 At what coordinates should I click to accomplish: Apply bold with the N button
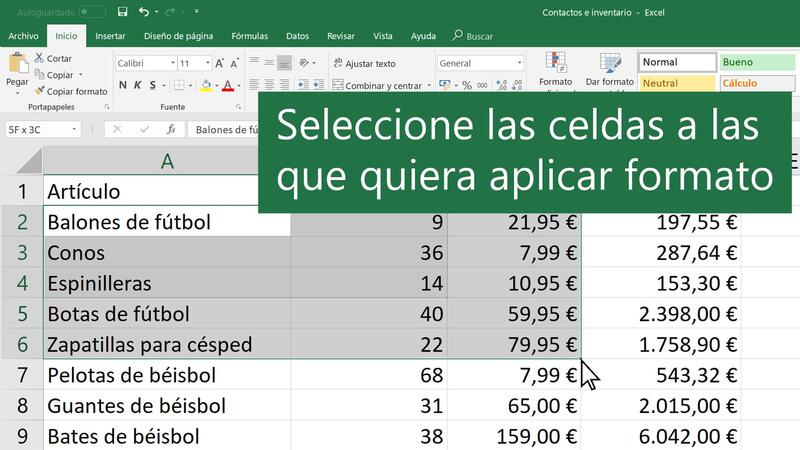coord(122,85)
